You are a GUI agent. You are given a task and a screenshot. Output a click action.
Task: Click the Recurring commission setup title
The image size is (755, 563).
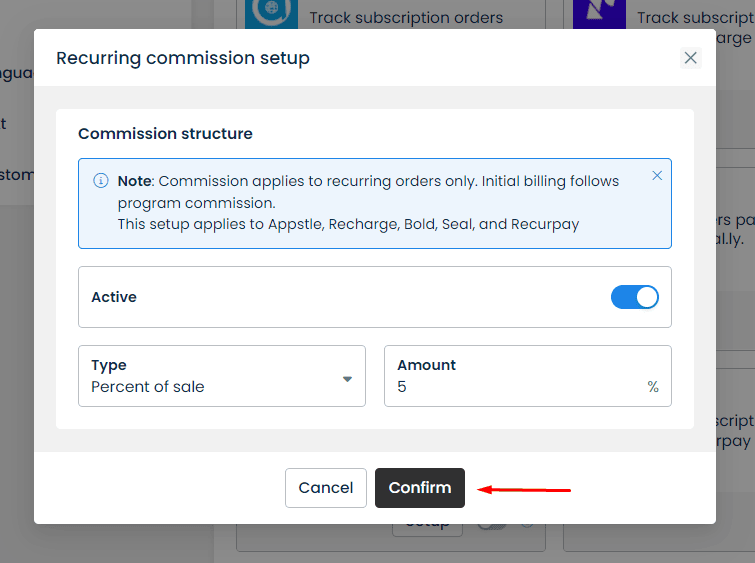tap(183, 58)
